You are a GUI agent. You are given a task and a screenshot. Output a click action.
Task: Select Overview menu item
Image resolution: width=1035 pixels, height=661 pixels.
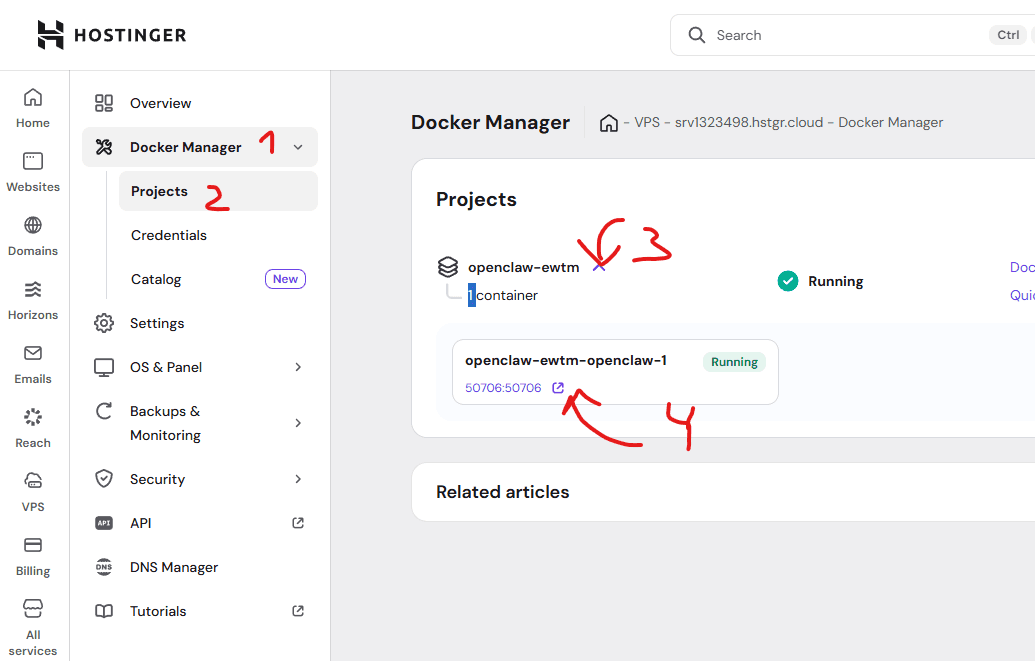click(199, 103)
